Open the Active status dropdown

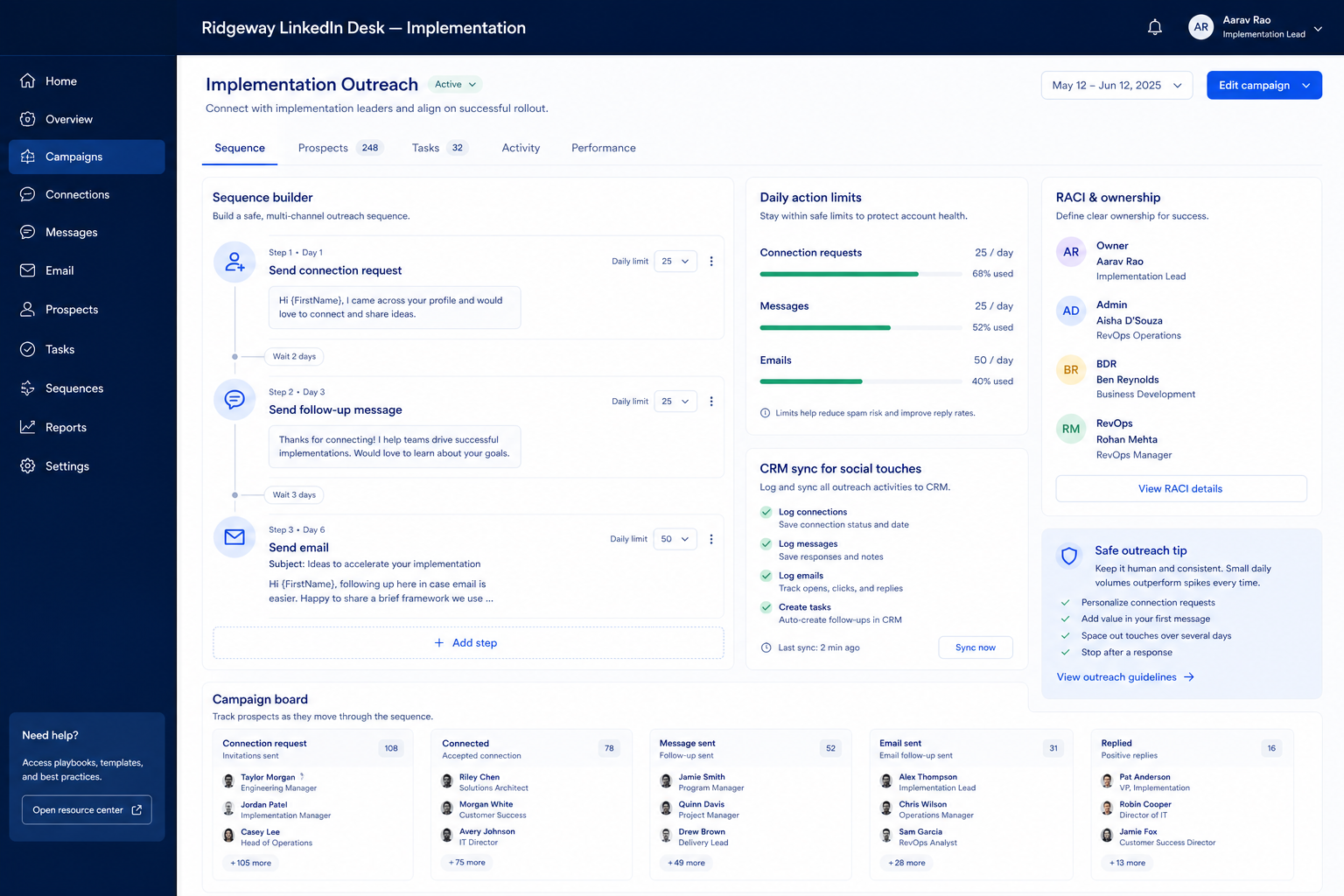[x=455, y=84]
